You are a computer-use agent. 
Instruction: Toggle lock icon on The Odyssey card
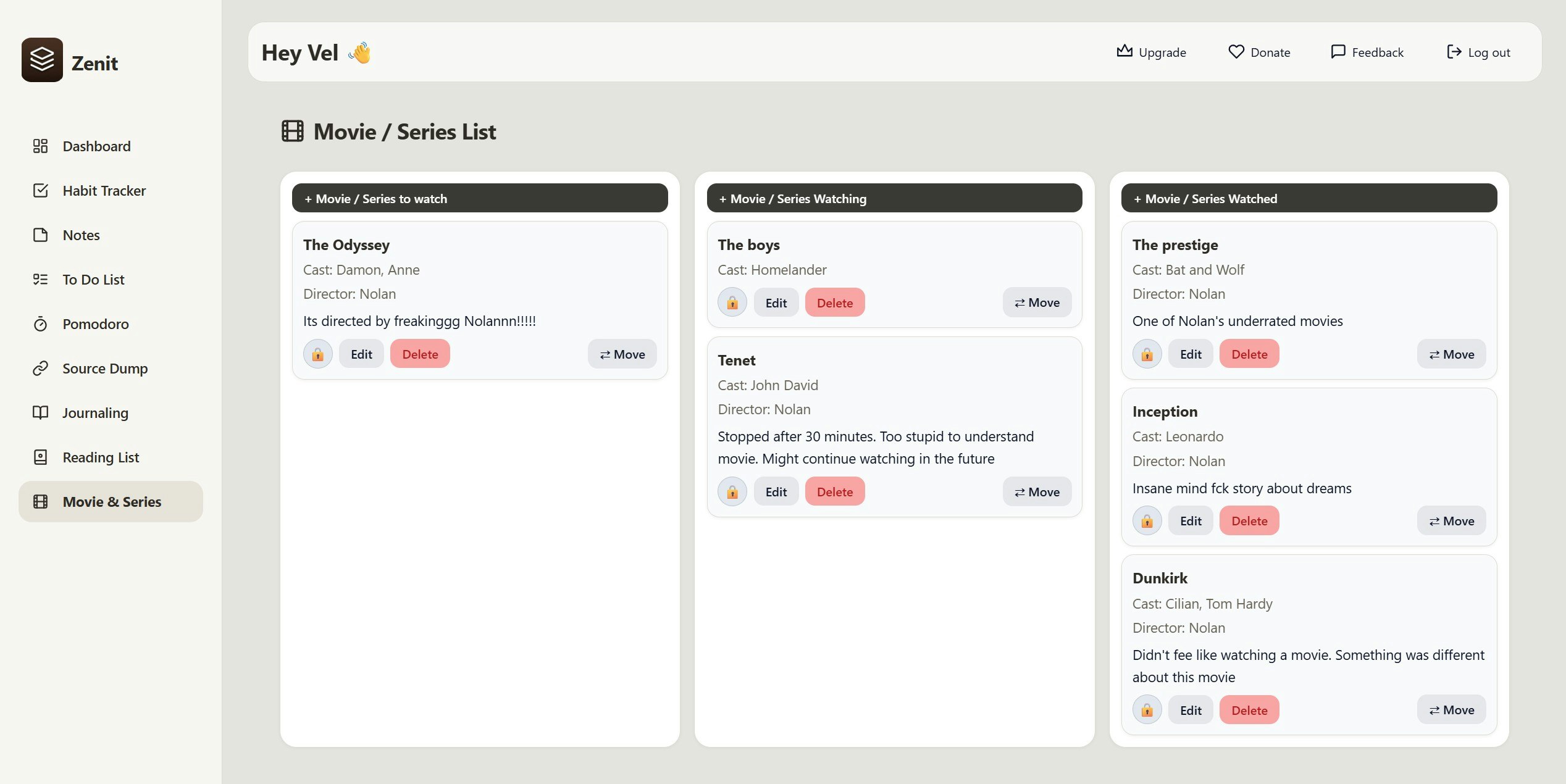point(317,354)
